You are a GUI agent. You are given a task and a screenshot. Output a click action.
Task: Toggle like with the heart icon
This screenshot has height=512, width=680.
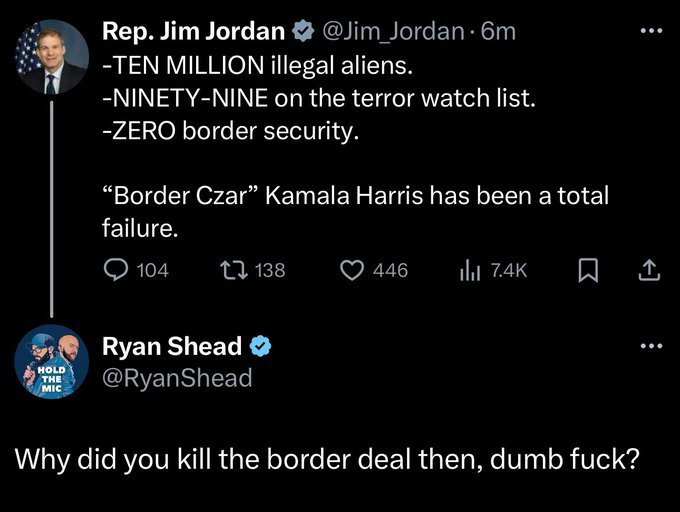click(352, 269)
